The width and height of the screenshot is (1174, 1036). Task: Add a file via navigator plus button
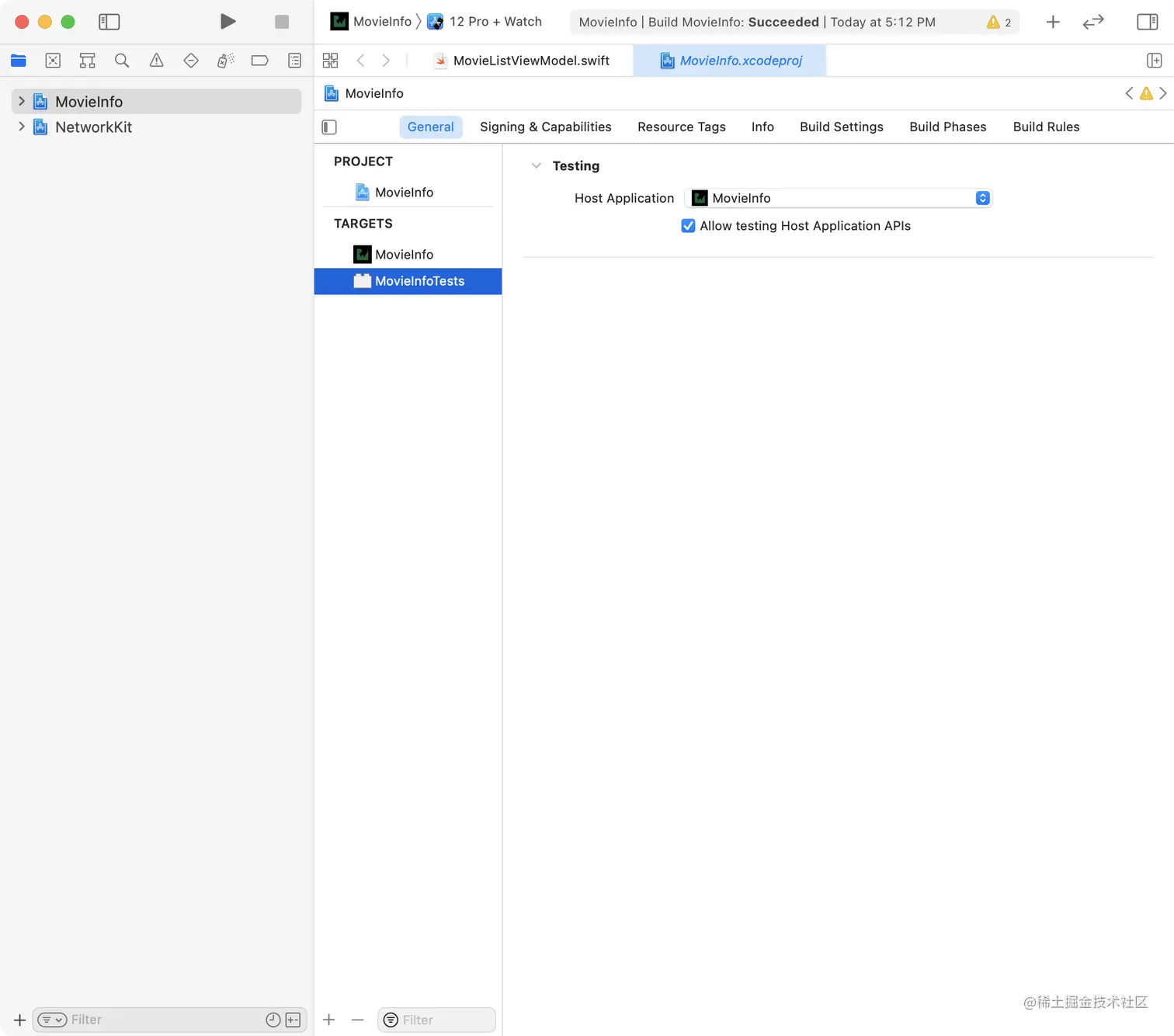pos(19,1020)
